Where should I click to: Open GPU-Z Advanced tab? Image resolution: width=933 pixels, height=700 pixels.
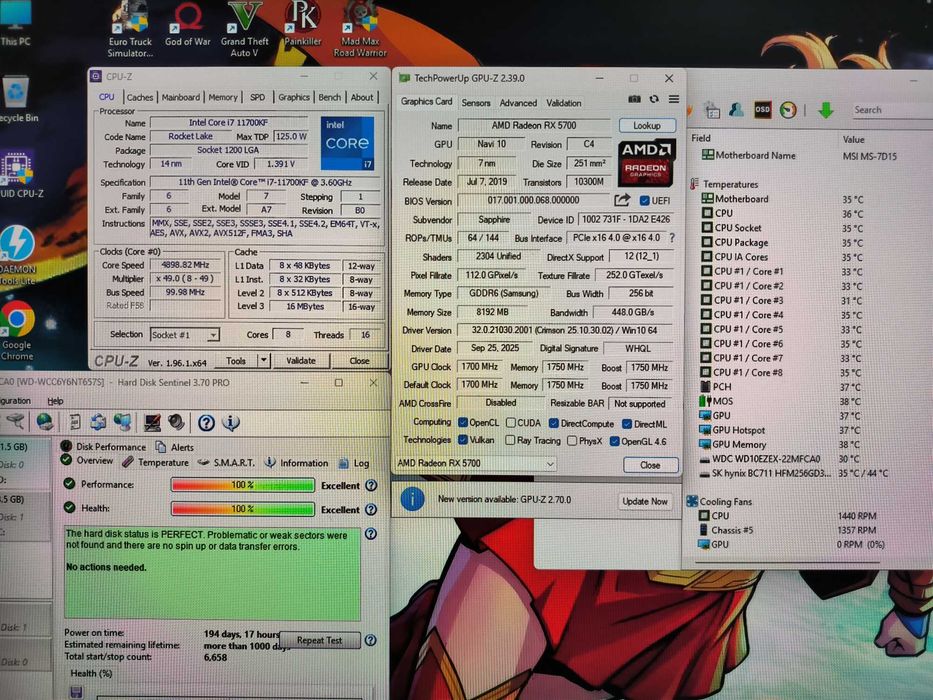tap(518, 102)
